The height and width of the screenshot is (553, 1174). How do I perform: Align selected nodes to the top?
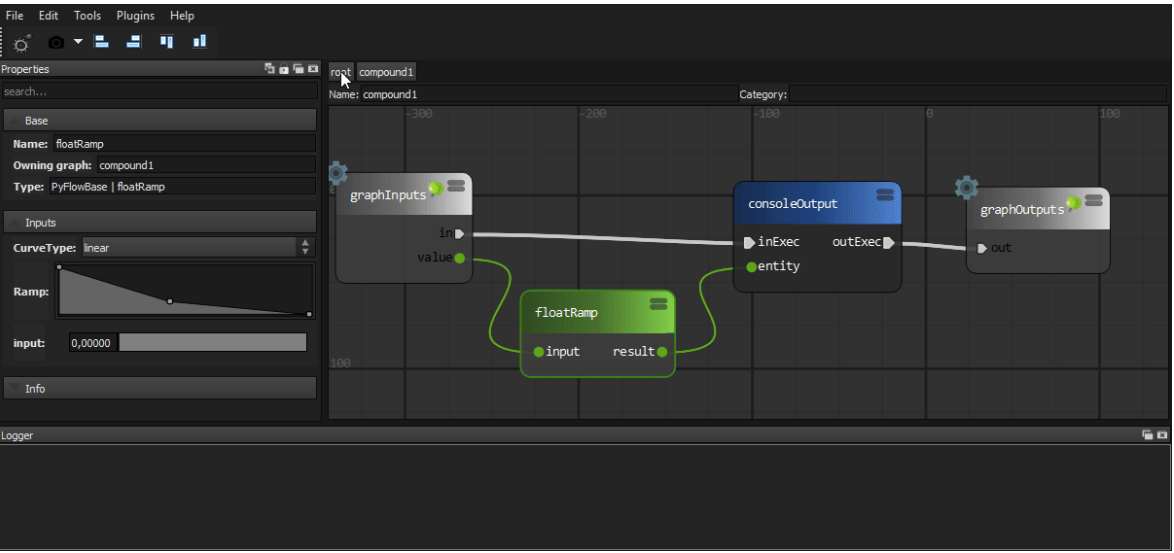coord(166,42)
